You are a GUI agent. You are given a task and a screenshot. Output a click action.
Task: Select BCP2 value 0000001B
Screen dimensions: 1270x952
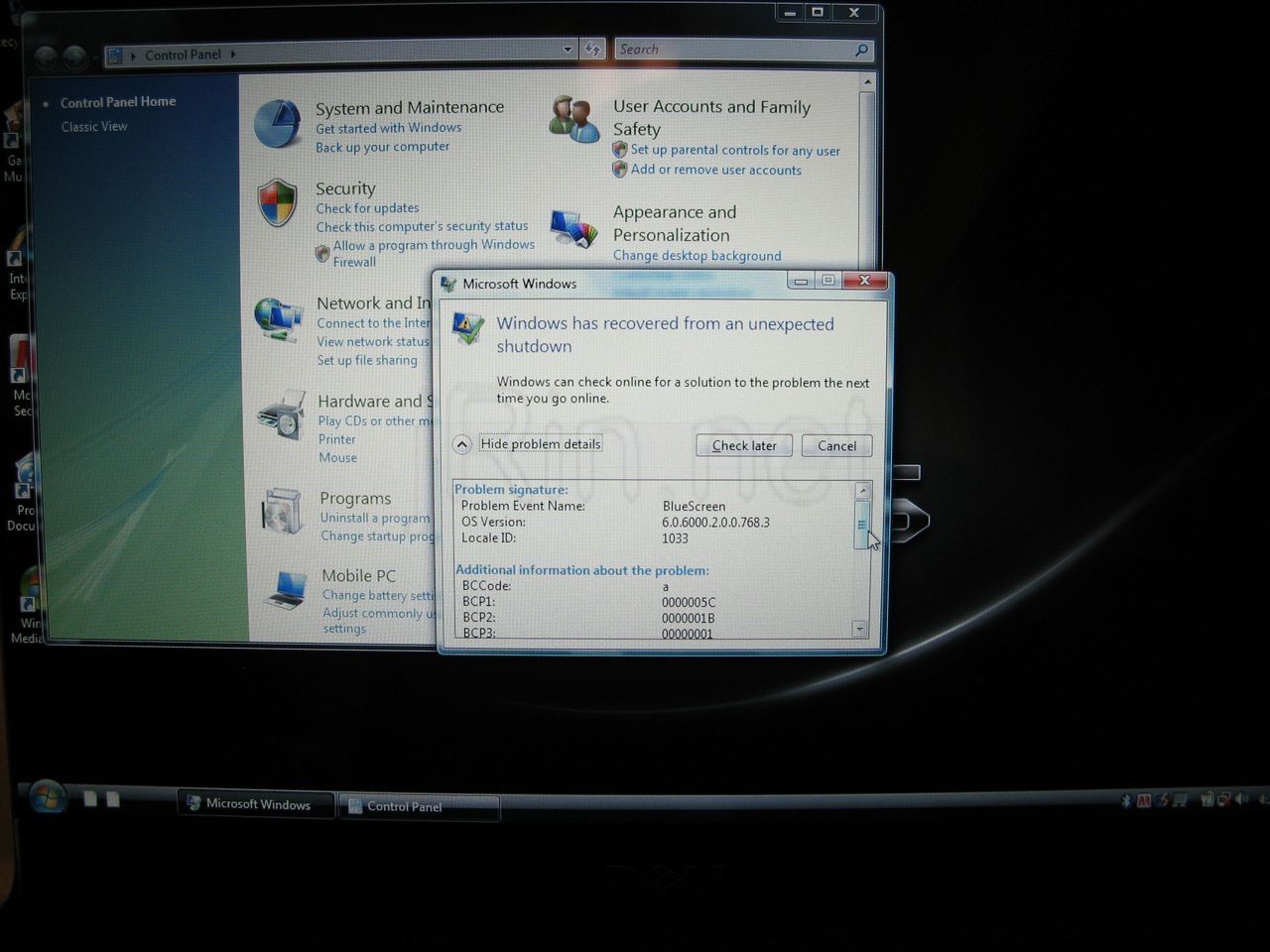pos(688,619)
